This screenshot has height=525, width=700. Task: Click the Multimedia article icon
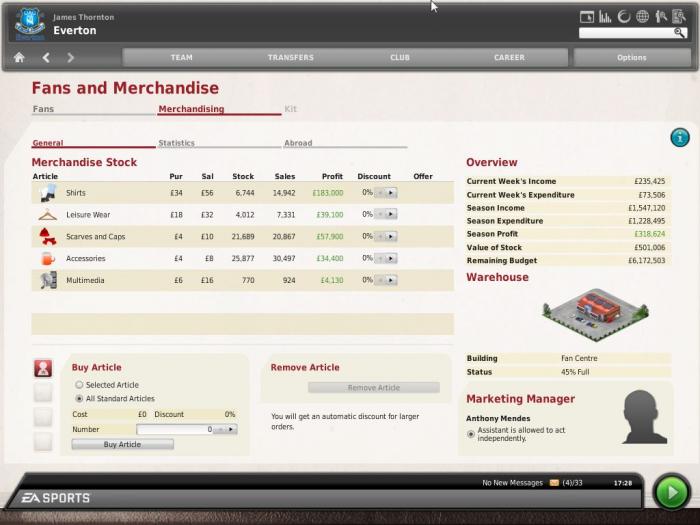coord(48,280)
